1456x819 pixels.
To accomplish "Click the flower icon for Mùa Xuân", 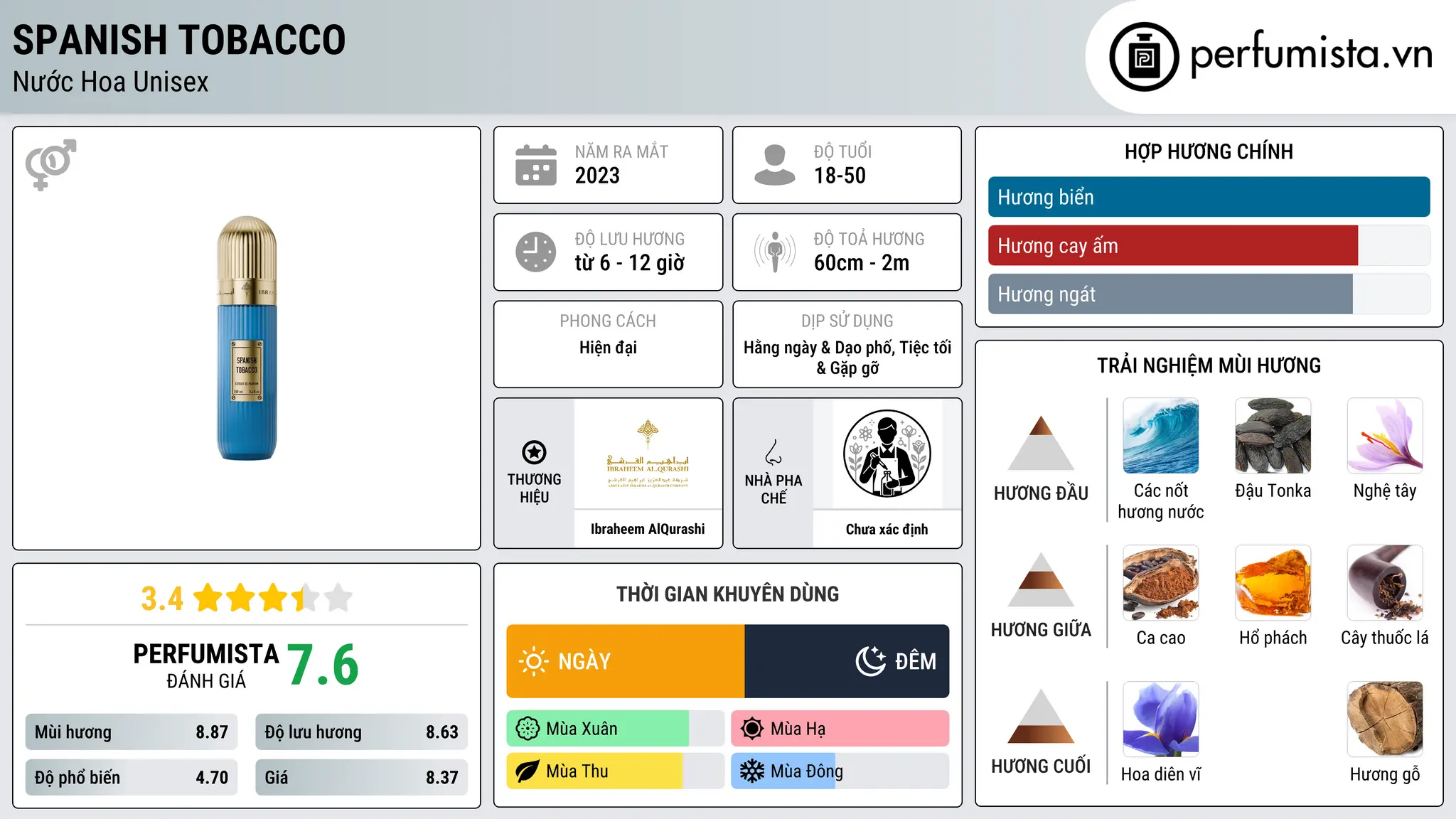I will pyautogui.click(x=528, y=729).
